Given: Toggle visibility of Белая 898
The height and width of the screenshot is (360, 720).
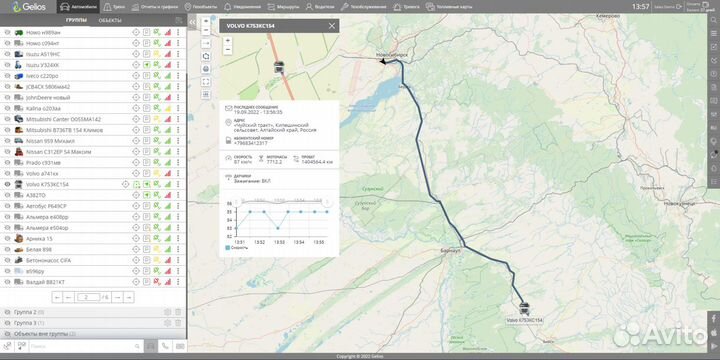Looking at the screenshot, I should click(x=7, y=249).
